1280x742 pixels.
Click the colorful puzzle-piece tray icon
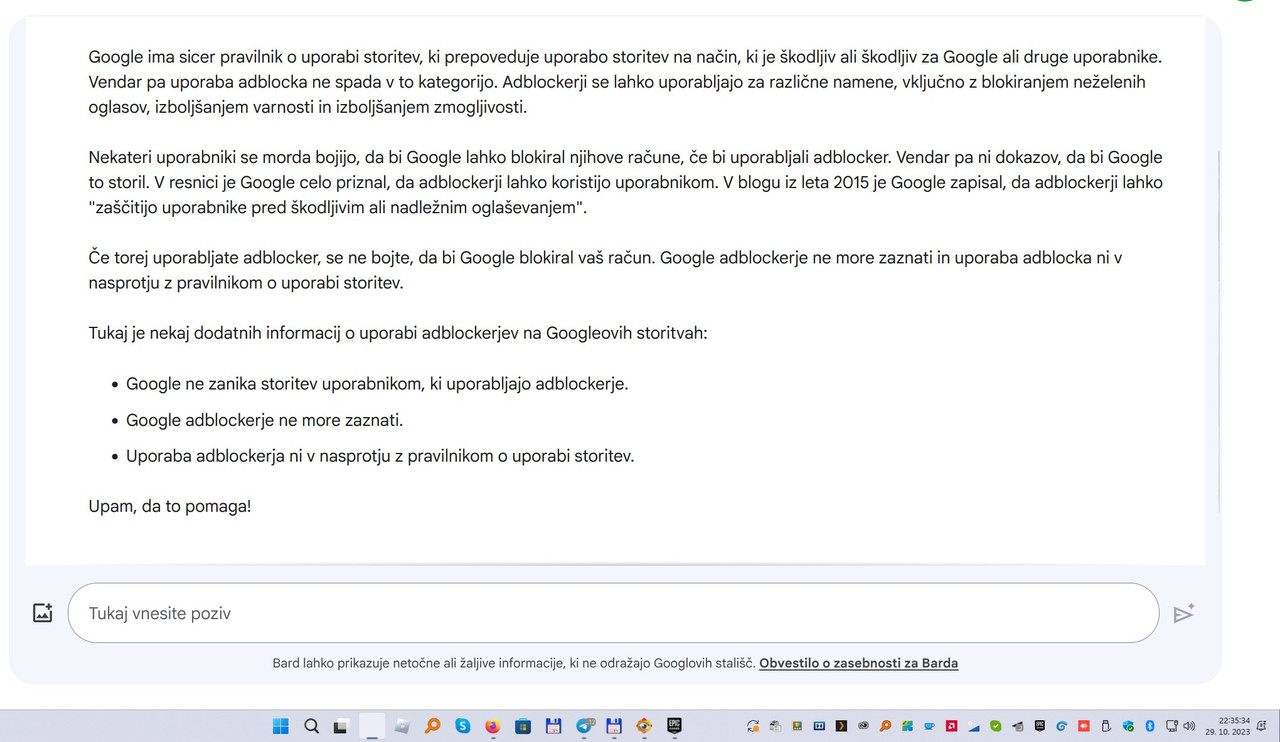click(x=907, y=726)
